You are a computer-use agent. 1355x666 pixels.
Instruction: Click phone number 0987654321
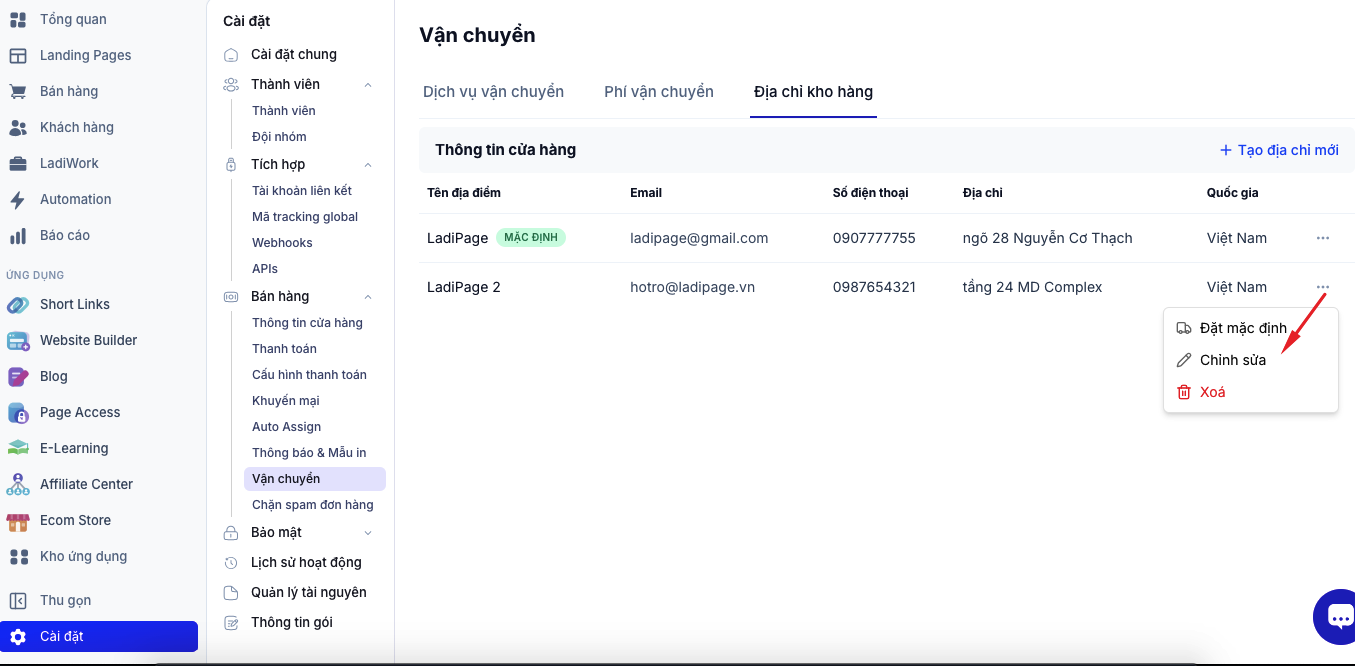[x=874, y=287]
